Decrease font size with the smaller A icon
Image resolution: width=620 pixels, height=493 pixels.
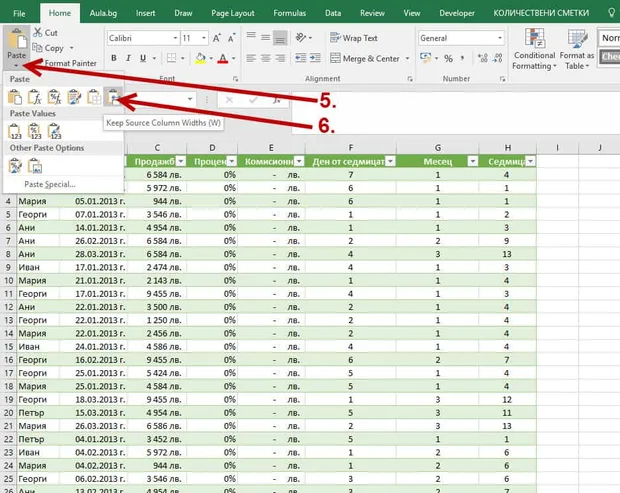(231, 38)
